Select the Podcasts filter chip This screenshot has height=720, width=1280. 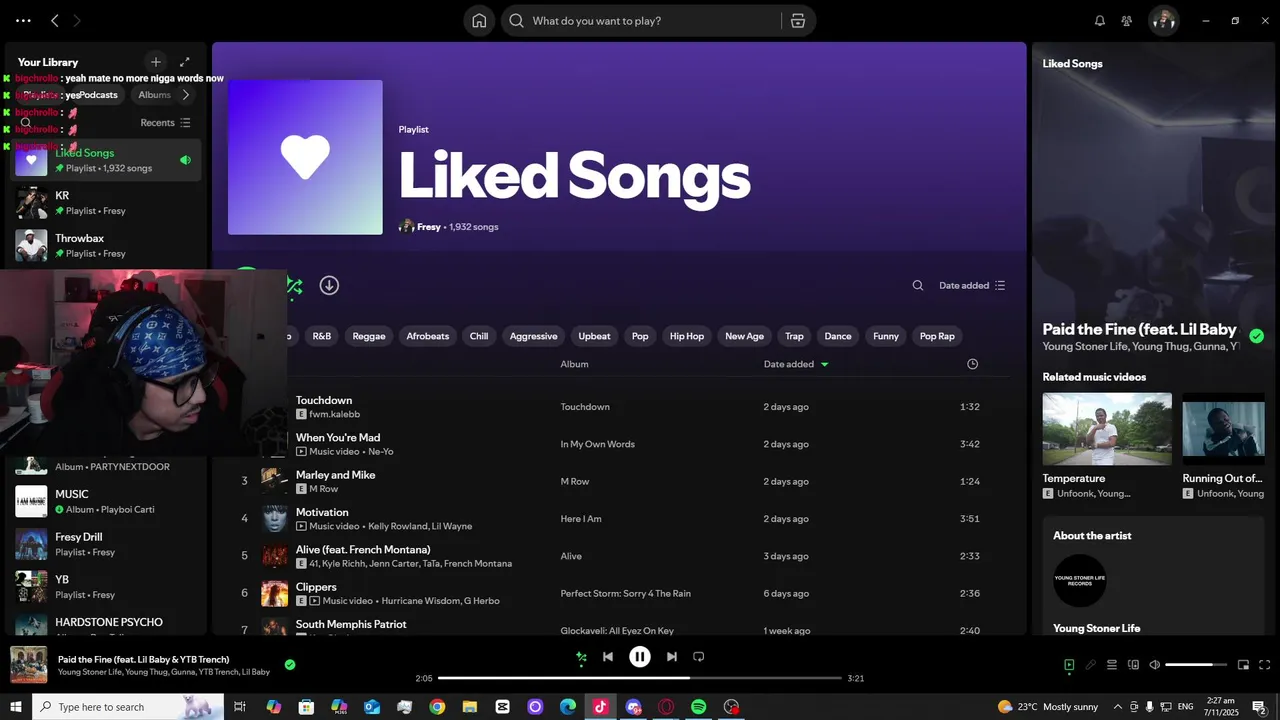[98, 95]
